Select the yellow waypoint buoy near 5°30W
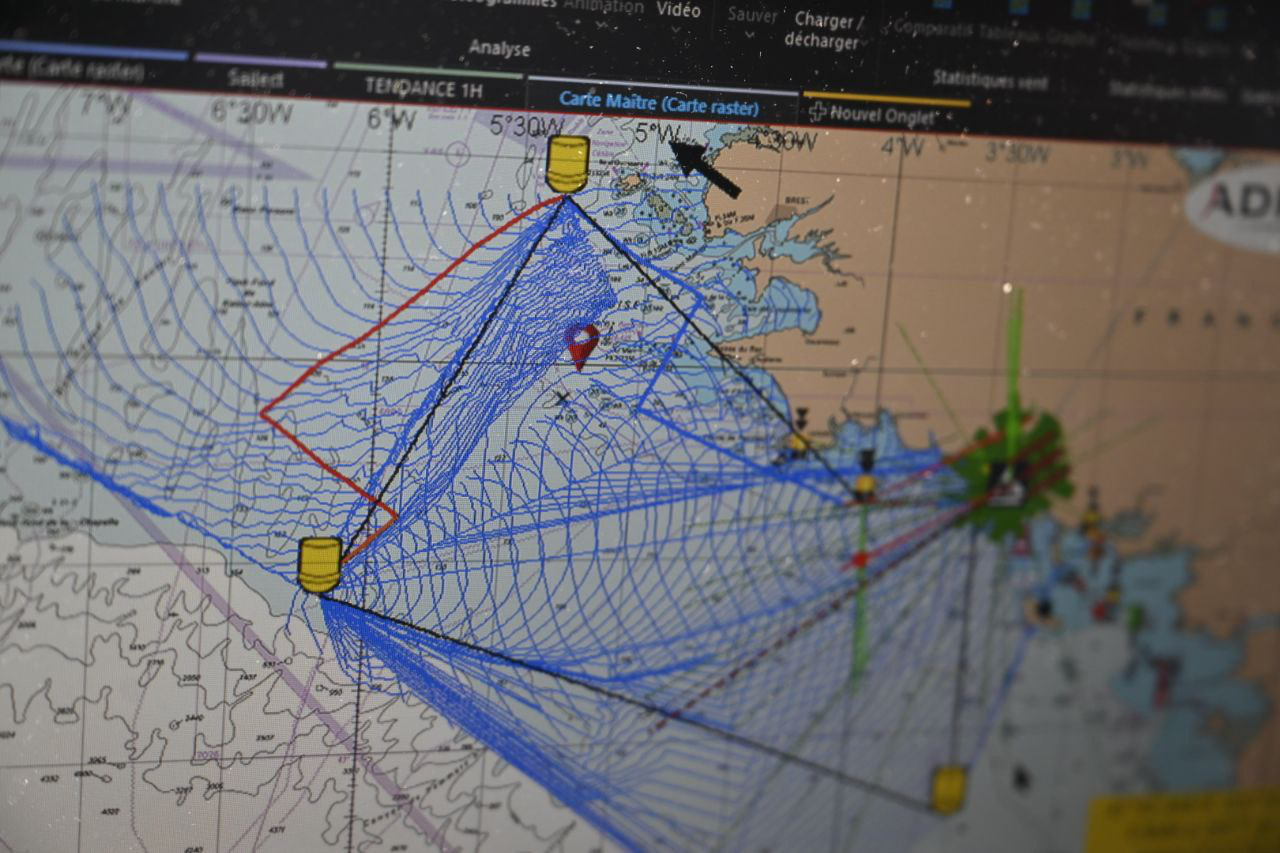1280x853 pixels. (567, 163)
